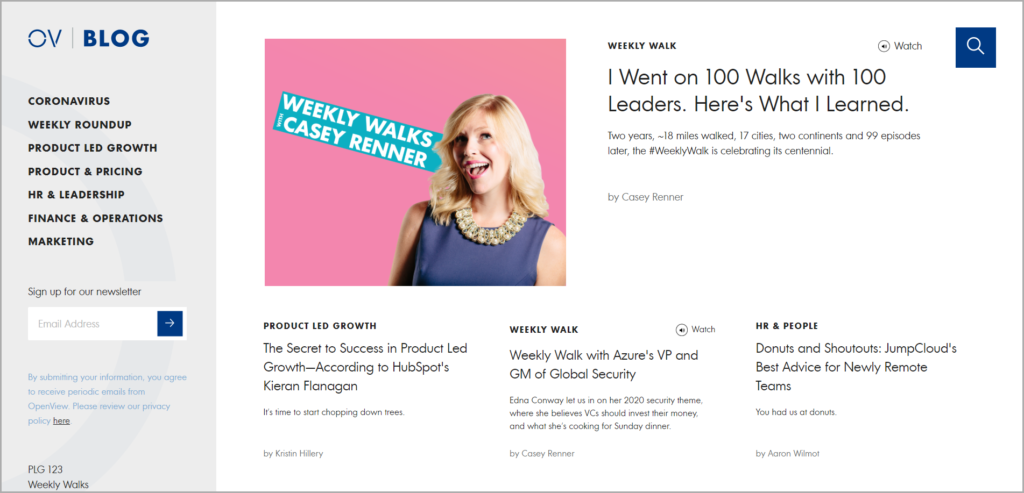Submit newsletter with arrow button
The width and height of the screenshot is (1024, 493).
170,323
